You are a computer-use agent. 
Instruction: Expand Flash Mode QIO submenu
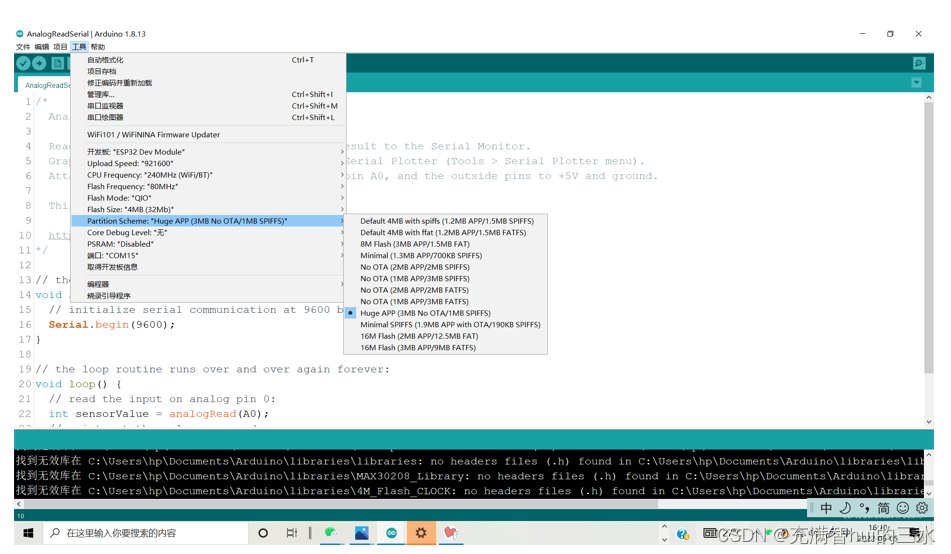(x=208, y=198)
